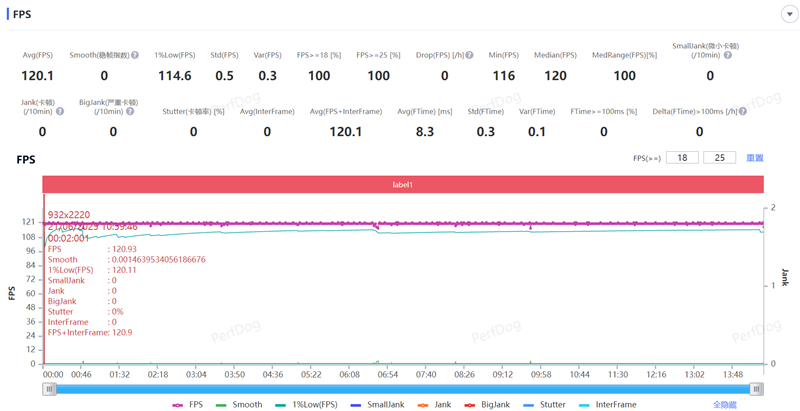Click FPS threshold field showing 18
800x411 pixels.
click(682, 158)
